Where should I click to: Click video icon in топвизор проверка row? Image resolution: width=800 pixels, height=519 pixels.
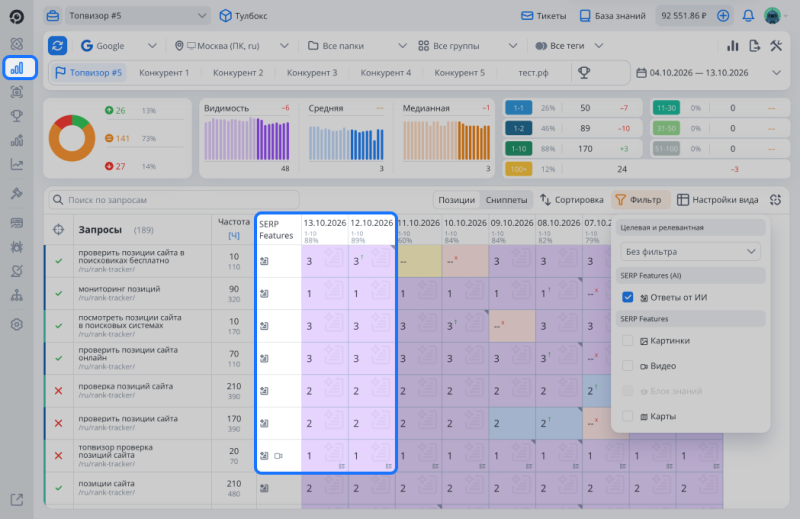click(278, 456)
